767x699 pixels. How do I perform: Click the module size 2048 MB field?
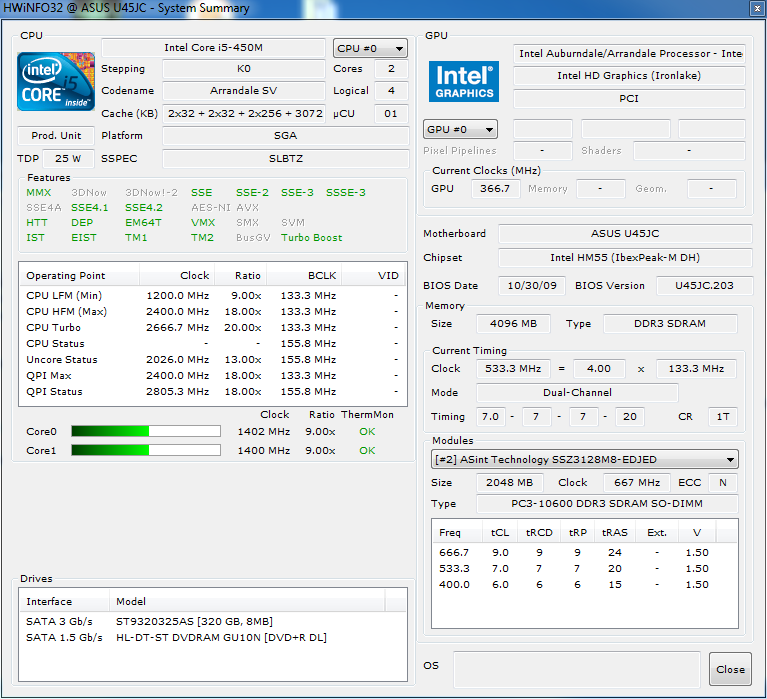click(509, 483)
